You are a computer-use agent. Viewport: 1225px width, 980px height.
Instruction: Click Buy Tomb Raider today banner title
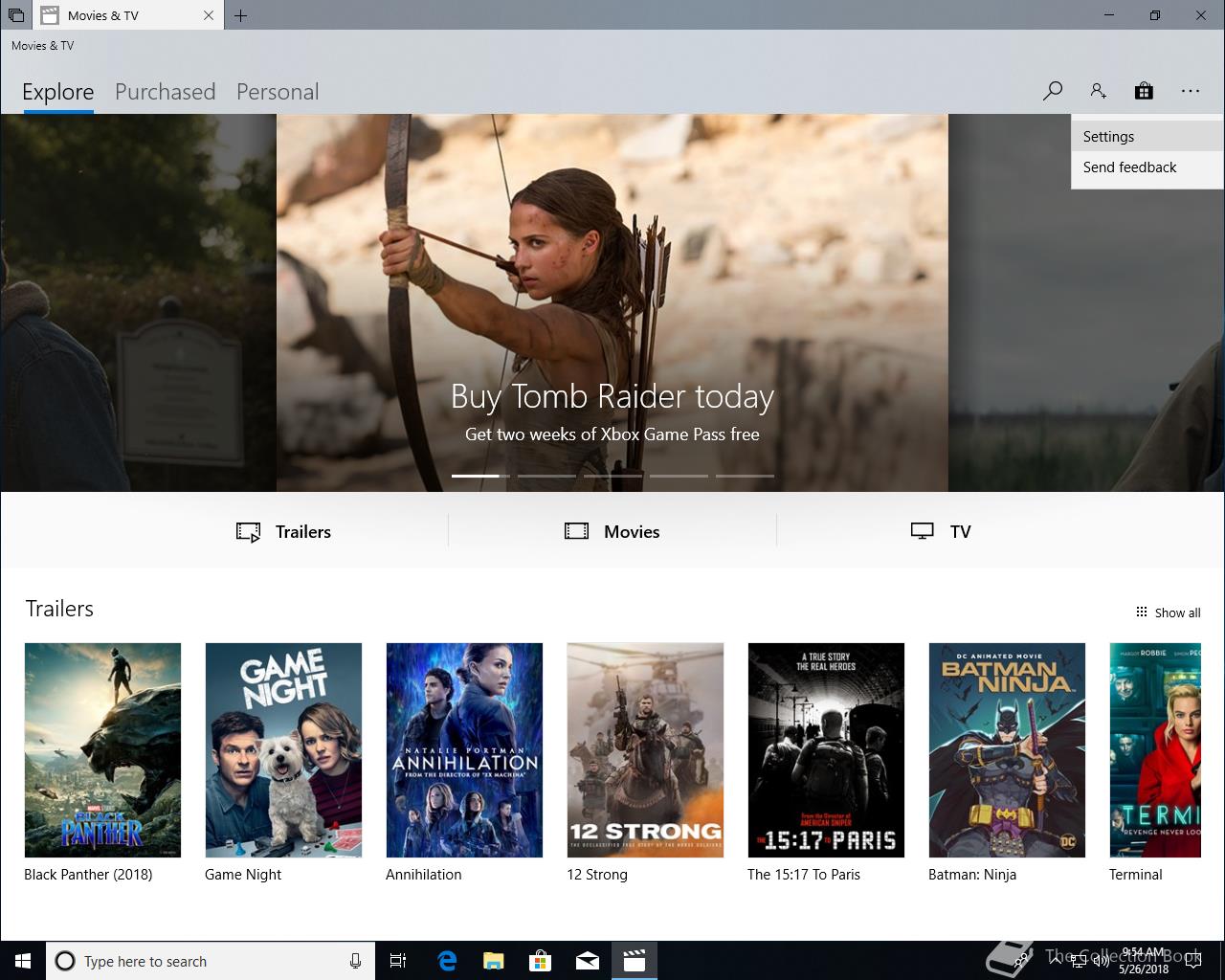click(612, 396)
